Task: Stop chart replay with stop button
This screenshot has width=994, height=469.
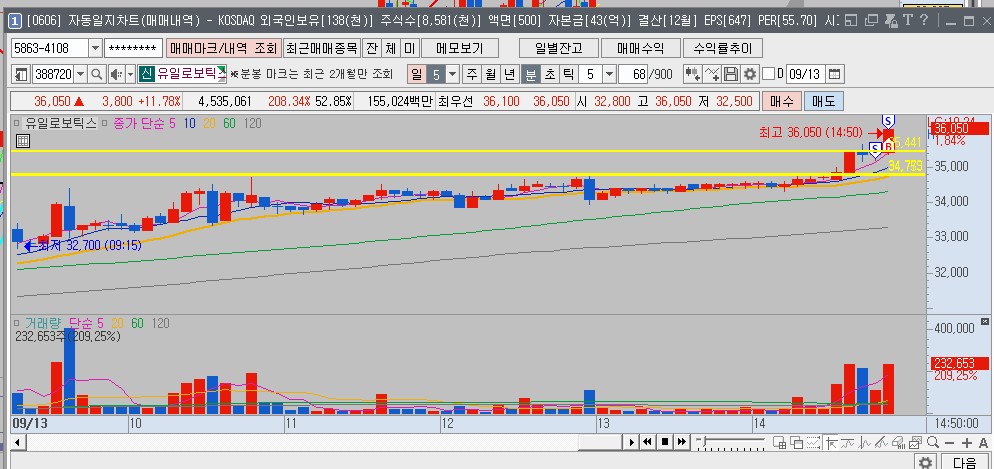Action: click(664, 442)
